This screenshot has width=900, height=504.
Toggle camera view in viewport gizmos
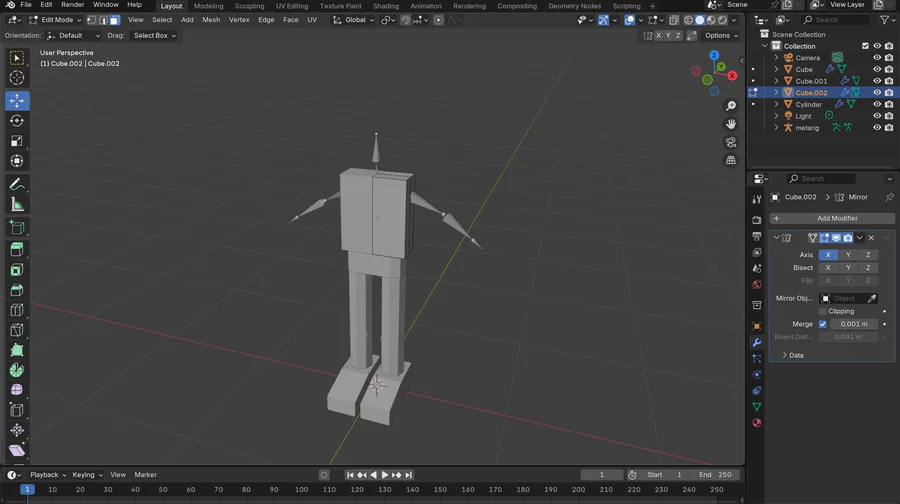click(731, 142)
